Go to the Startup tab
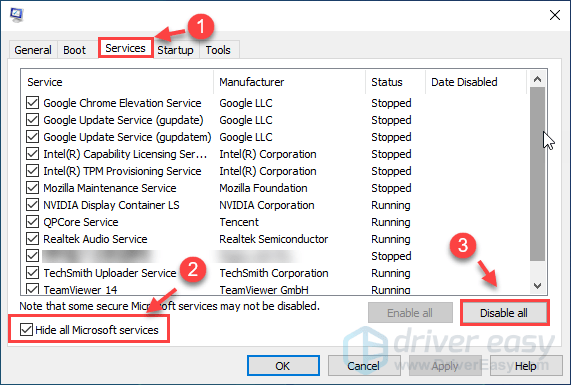 click(x=176, y=50)
